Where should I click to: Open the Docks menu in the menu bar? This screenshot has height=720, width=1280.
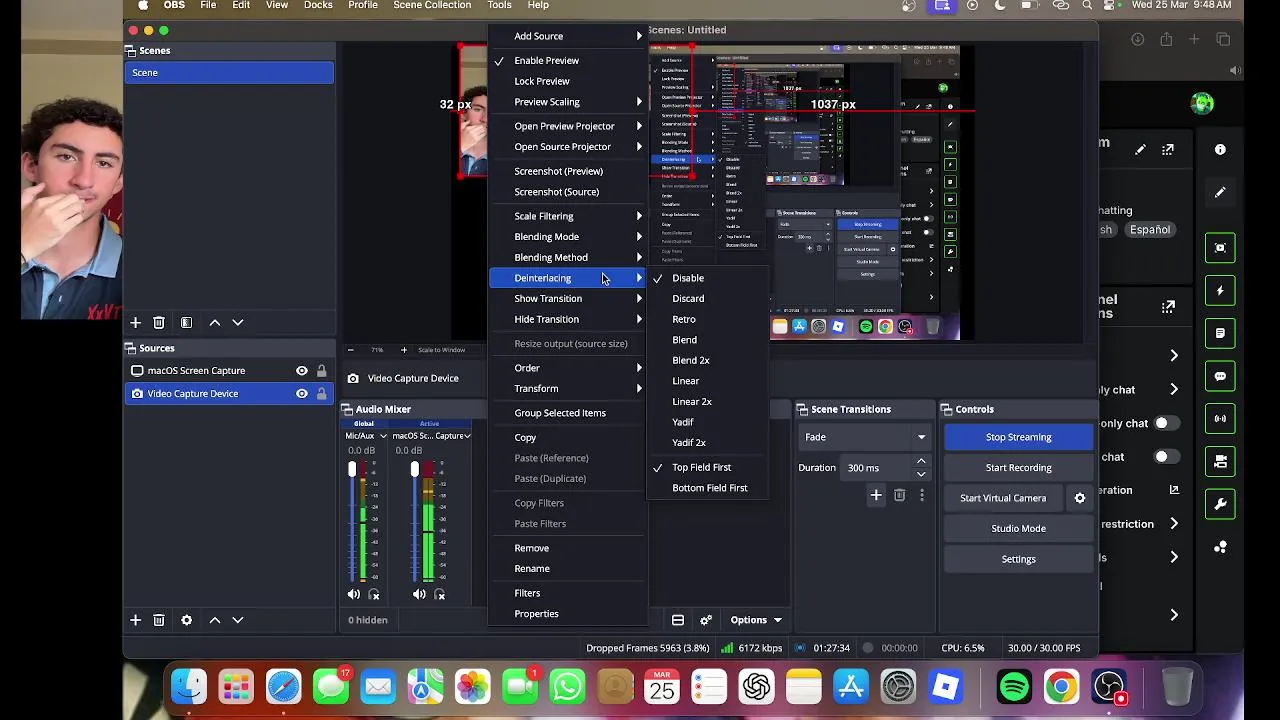click(x=318, y=5)
